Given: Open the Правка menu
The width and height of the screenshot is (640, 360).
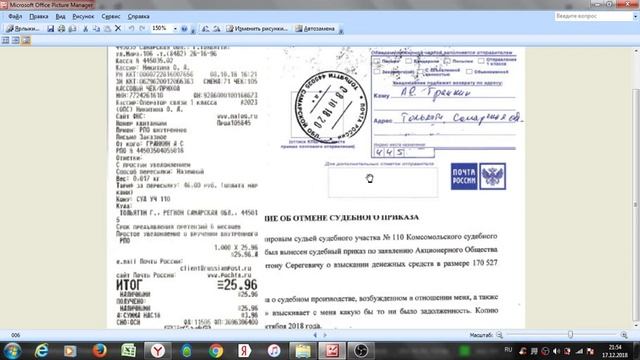Looking at the screenshot, I should pyautogui.click(x=39, y=17).
